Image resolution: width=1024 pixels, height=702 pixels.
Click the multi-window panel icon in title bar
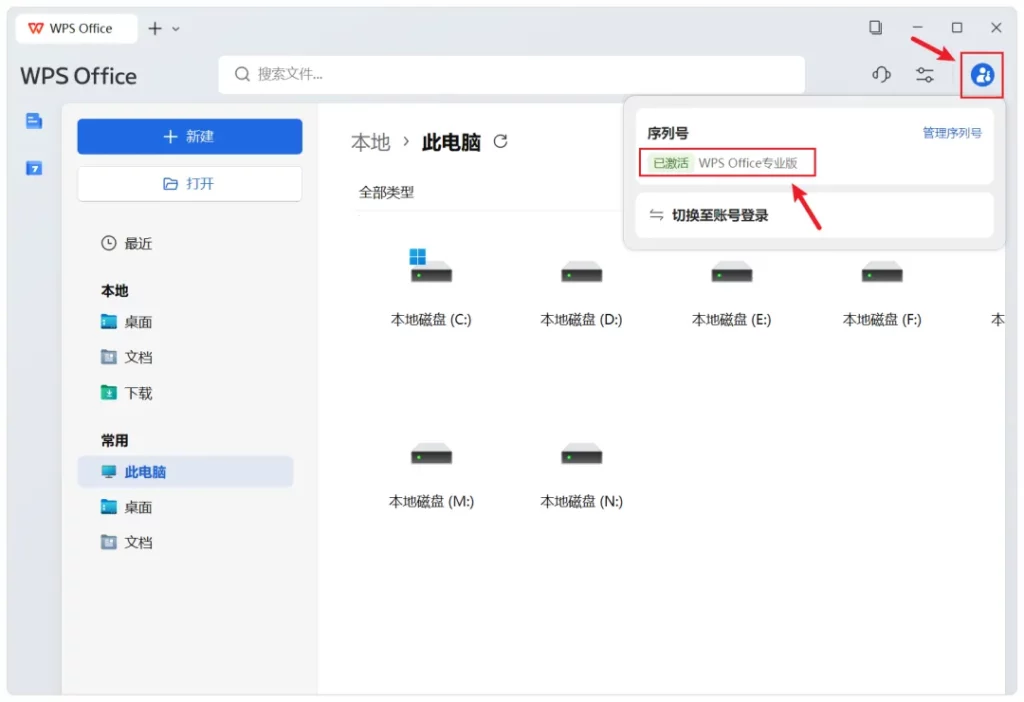tap(875, 27)
